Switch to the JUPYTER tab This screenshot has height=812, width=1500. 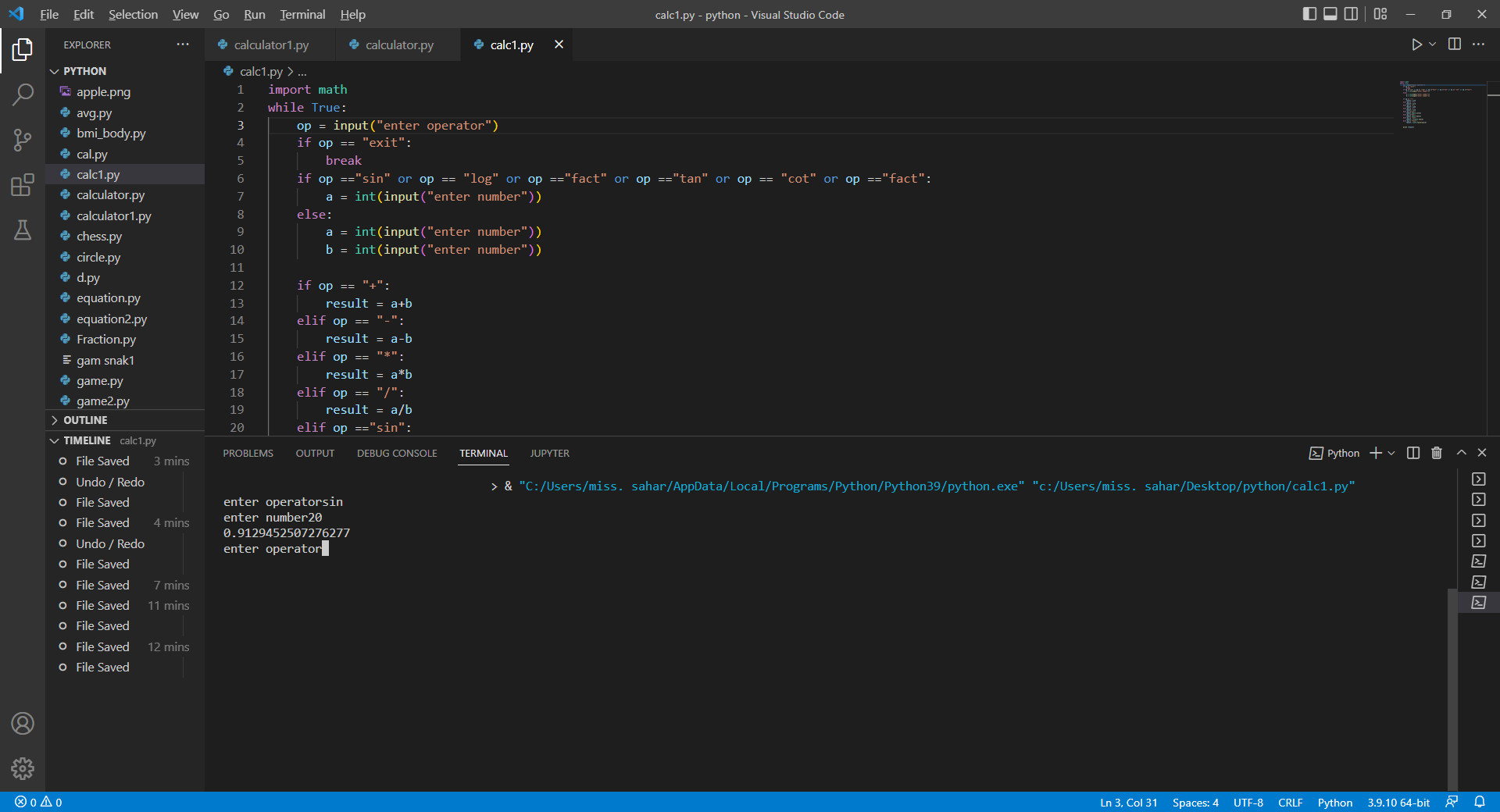(549, 453)
